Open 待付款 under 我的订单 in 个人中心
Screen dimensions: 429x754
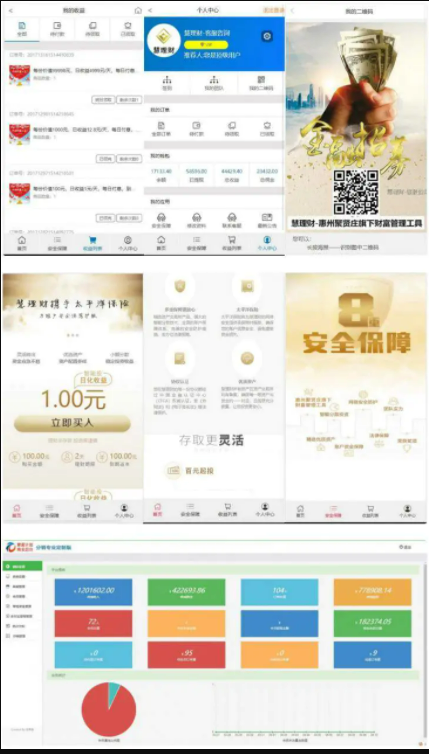click(x=196, y=129)
